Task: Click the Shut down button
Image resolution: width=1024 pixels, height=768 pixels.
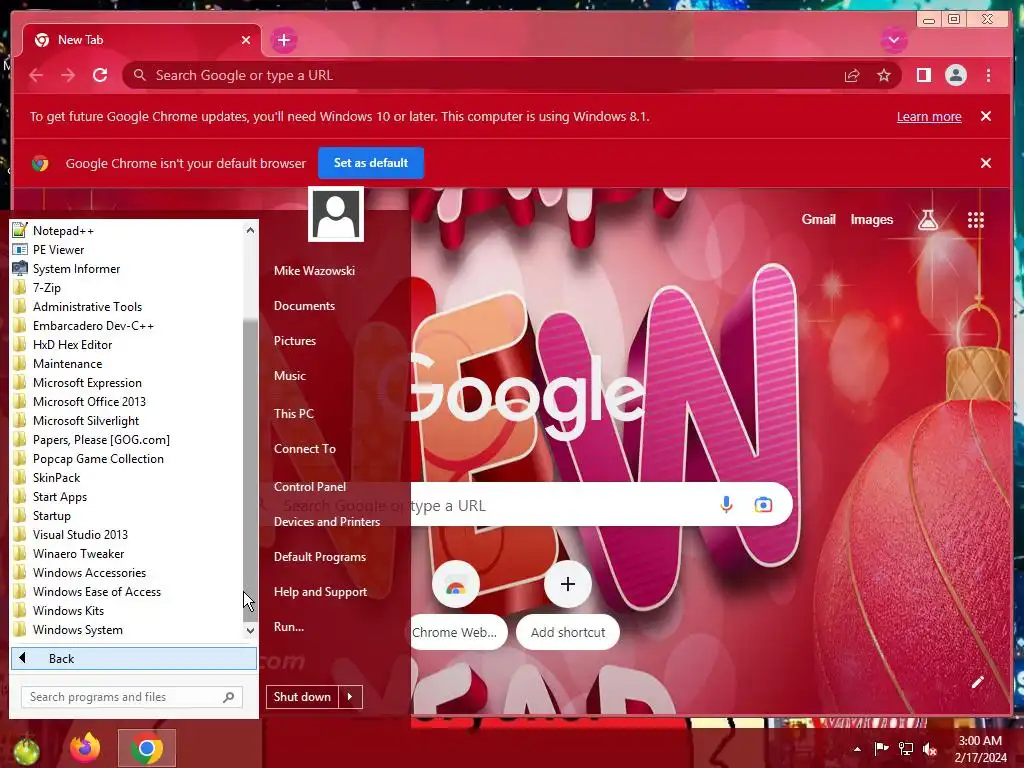Action: coord(302,697)
